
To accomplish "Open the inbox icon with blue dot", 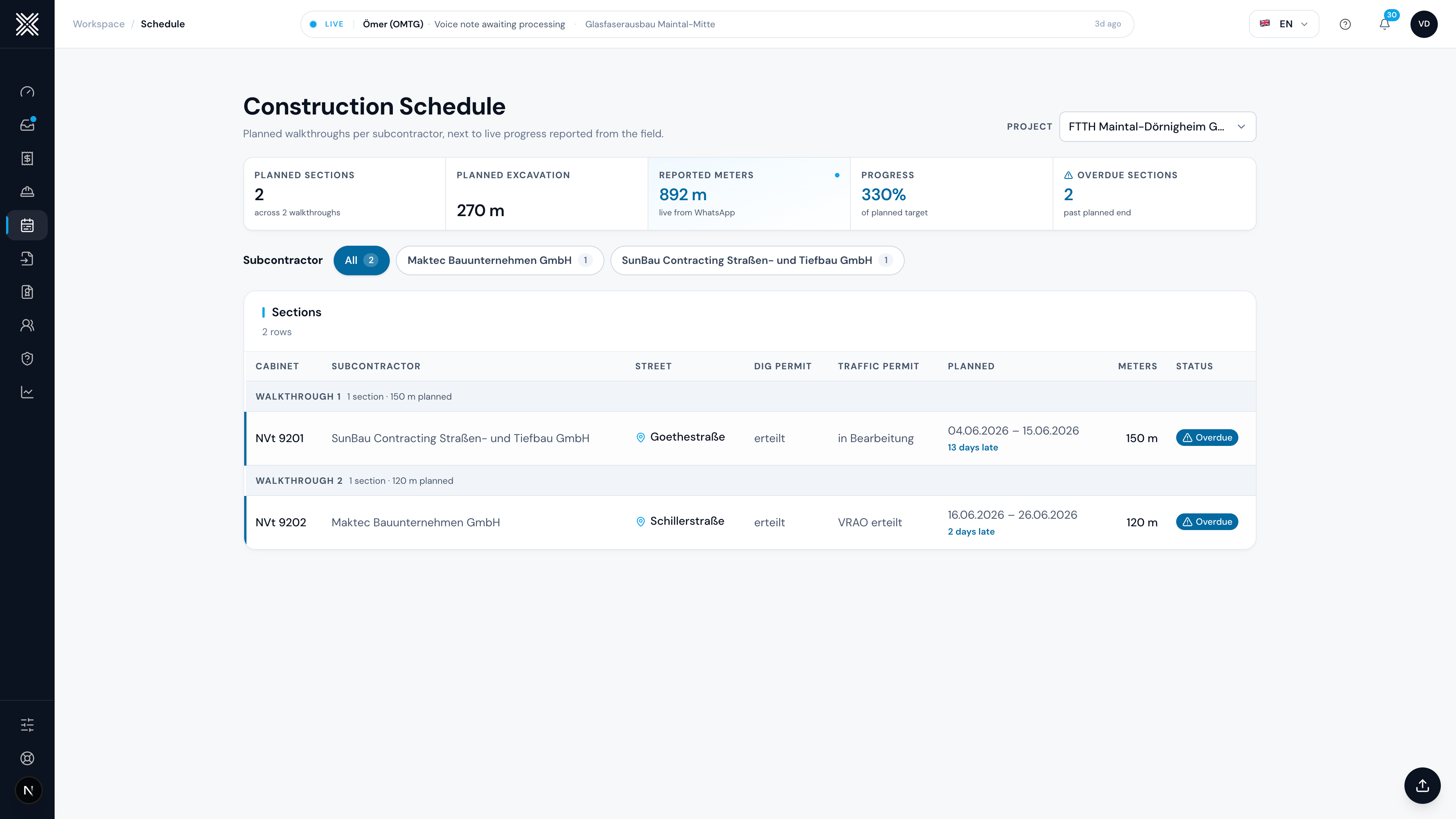I will point(27,125).
